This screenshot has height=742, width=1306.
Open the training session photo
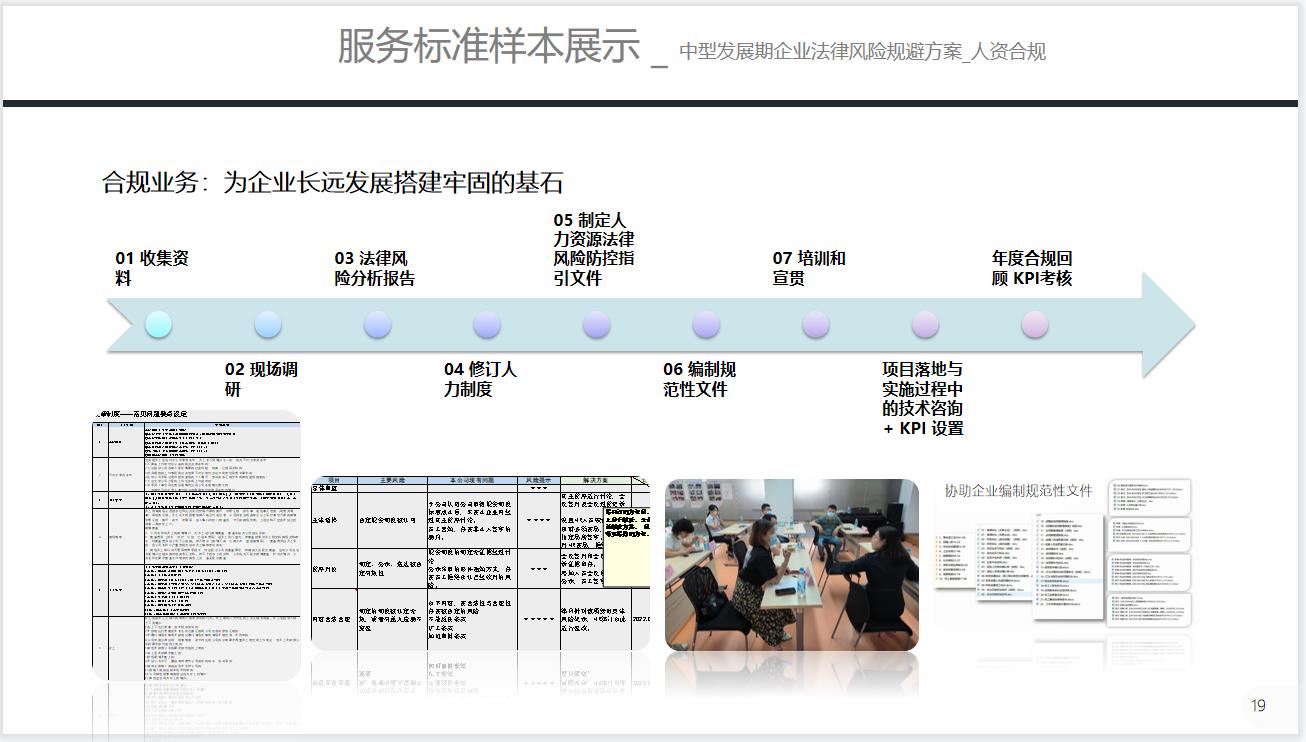click(791, 564)
